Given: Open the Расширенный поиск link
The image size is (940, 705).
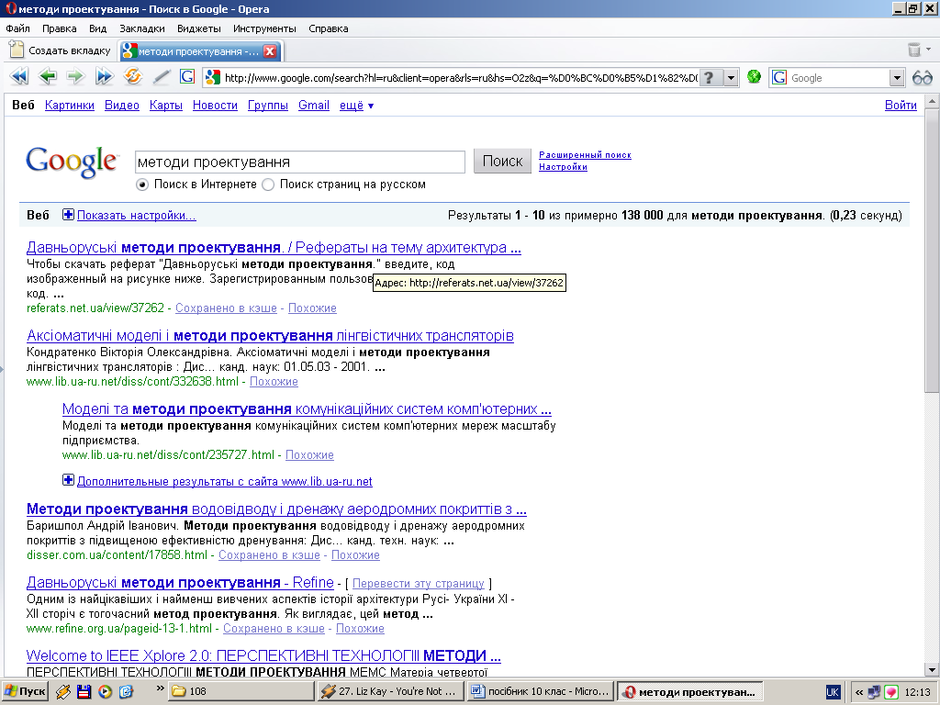Looking at the screenshot, I should pos(585,155).
